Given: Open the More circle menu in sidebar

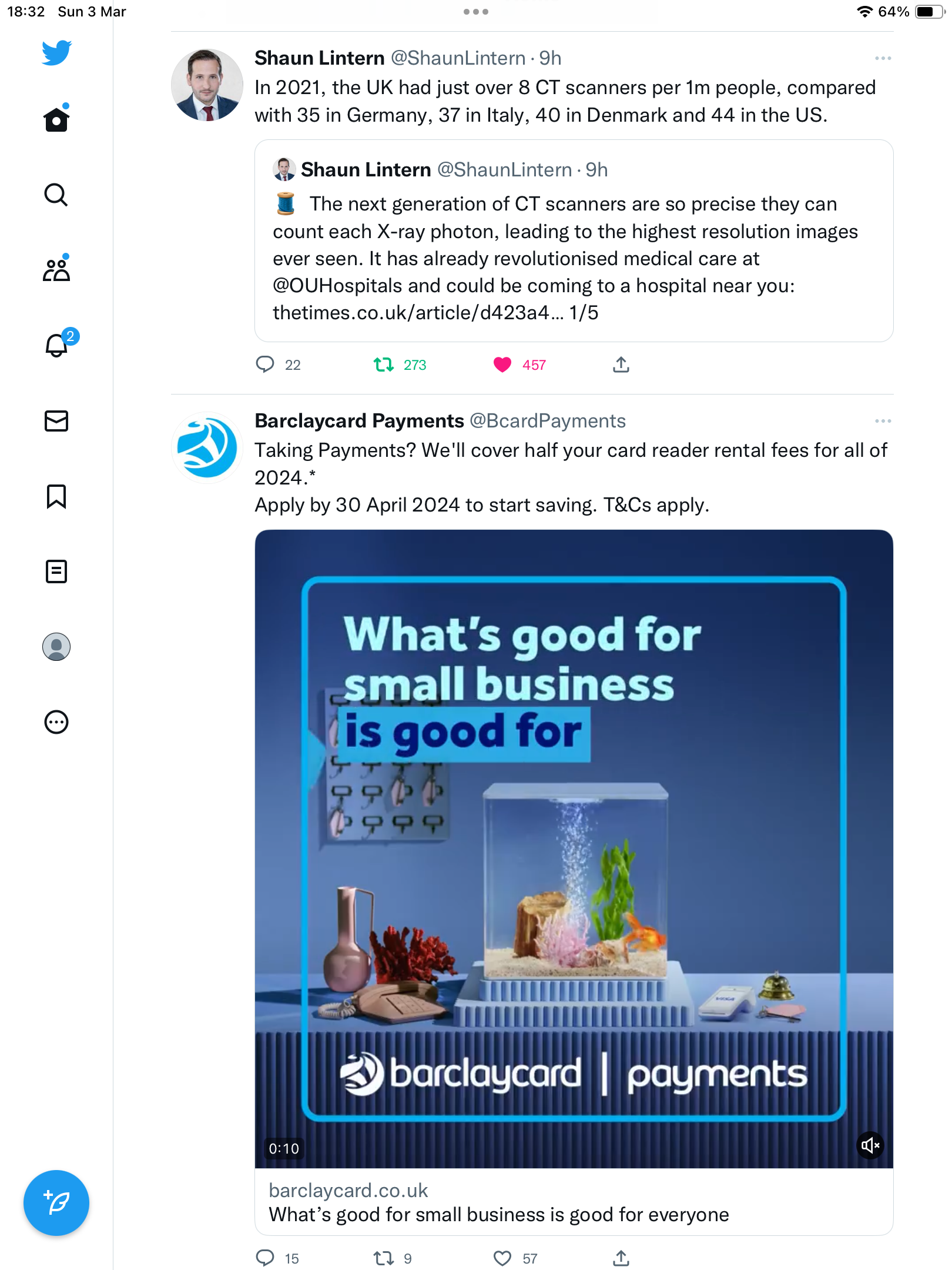Looking at the screenshot, I should pyautogui.click(x=56, y=722).
